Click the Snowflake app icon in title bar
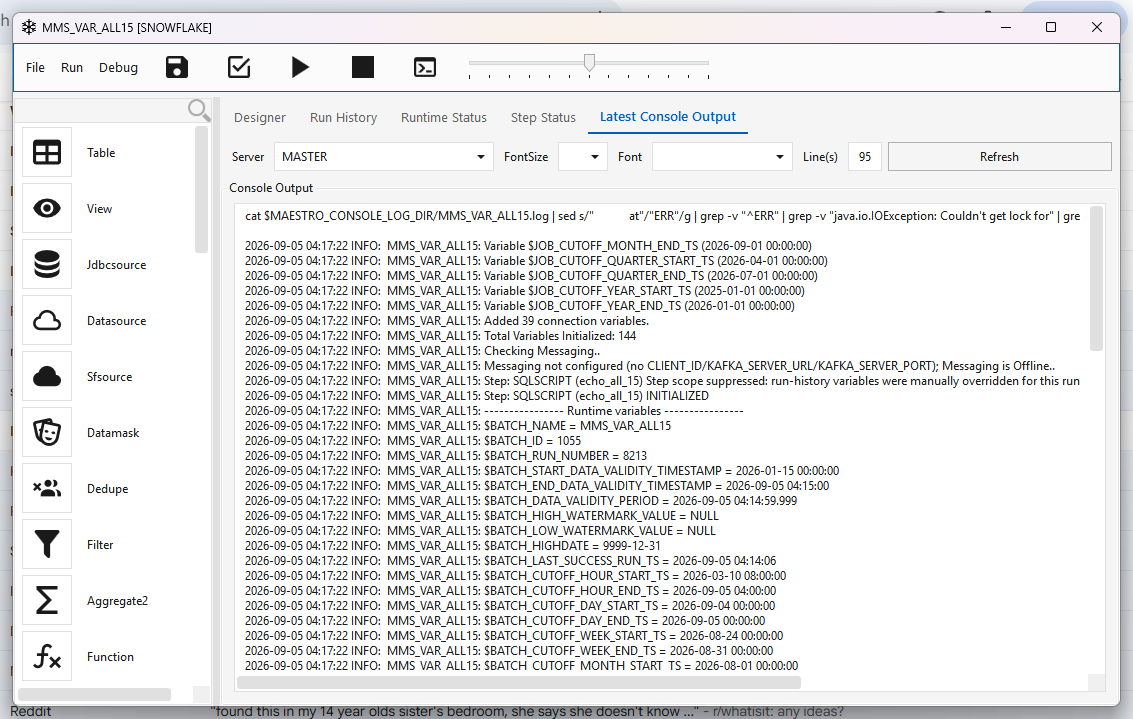 click(x=29, y=27)
